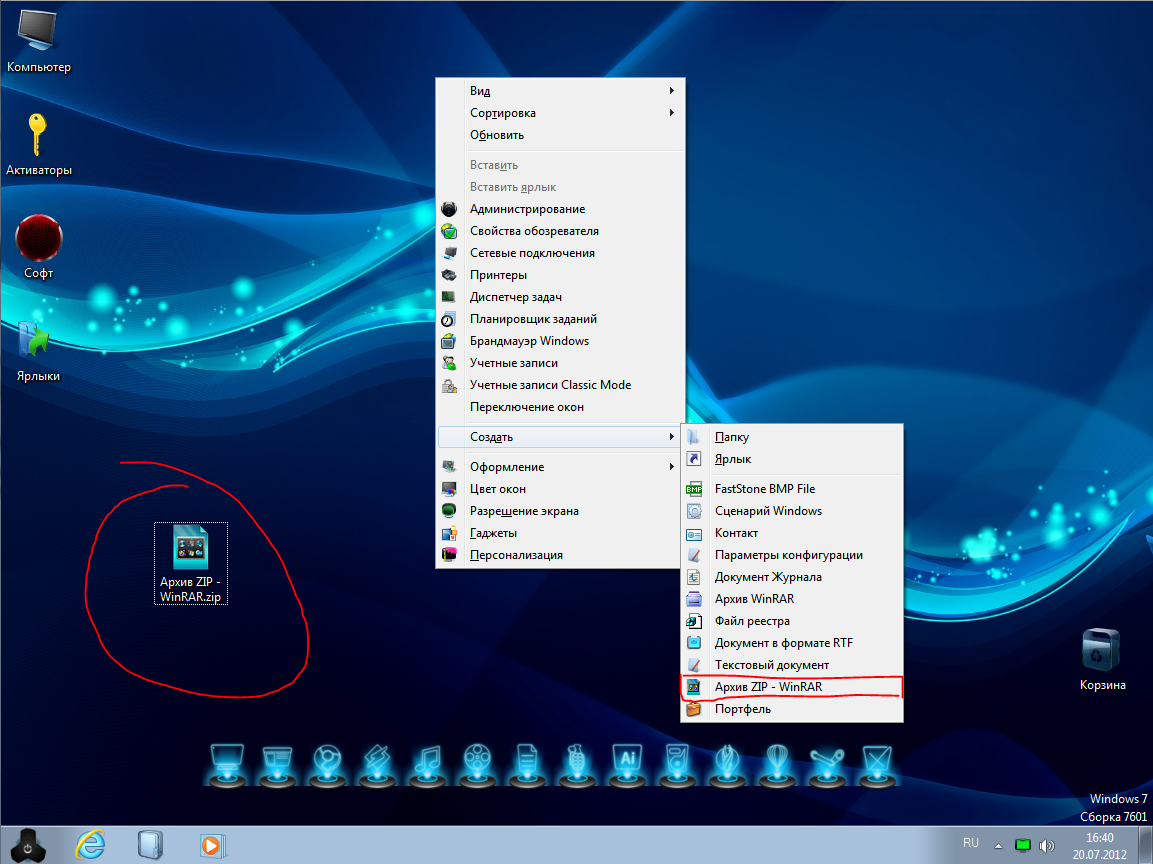Create a new Ярлык from the submenu
The image size is (1153, 864).
coord(792,459)
